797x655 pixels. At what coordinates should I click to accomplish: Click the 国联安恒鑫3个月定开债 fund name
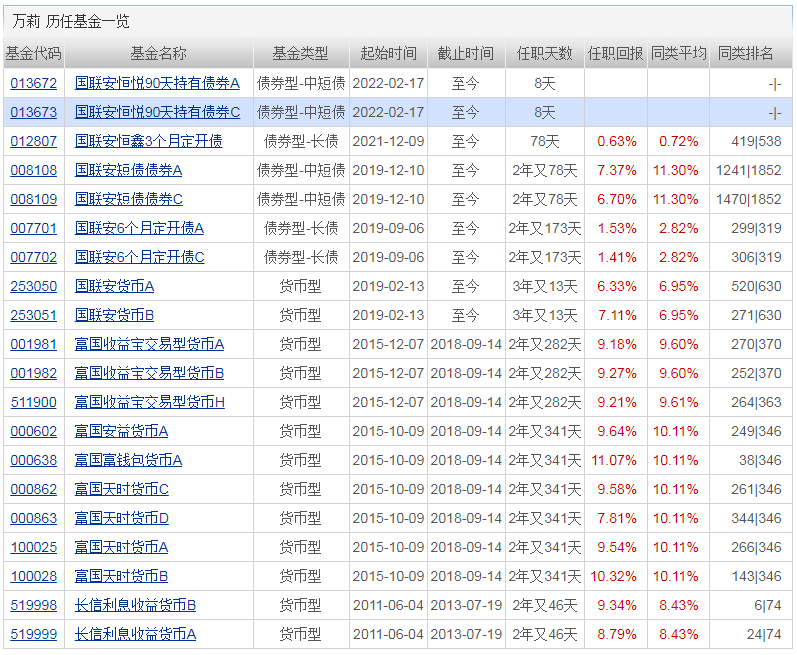[x=148, y=141]
